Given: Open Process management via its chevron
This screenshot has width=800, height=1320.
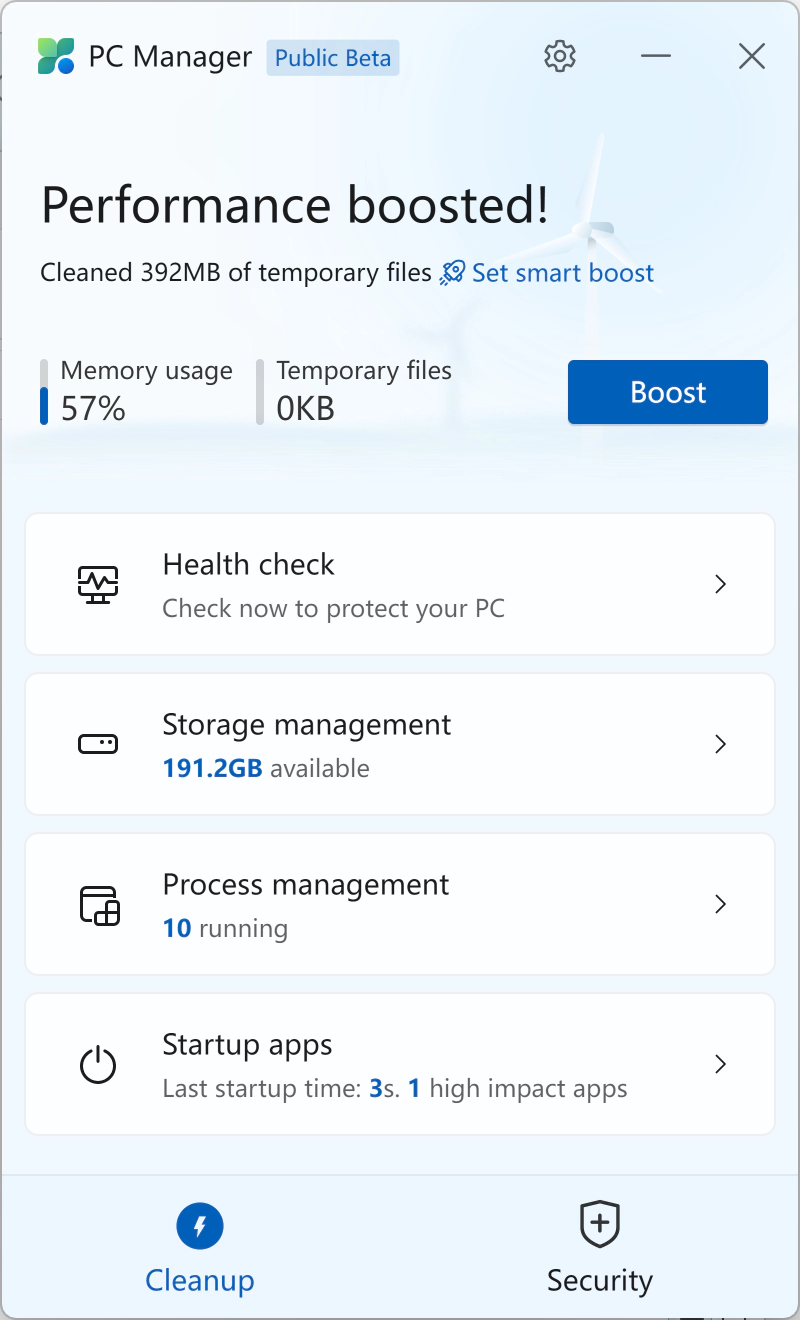Looking at the screenshot, I should pyautogui.click(x=720, y=904).
